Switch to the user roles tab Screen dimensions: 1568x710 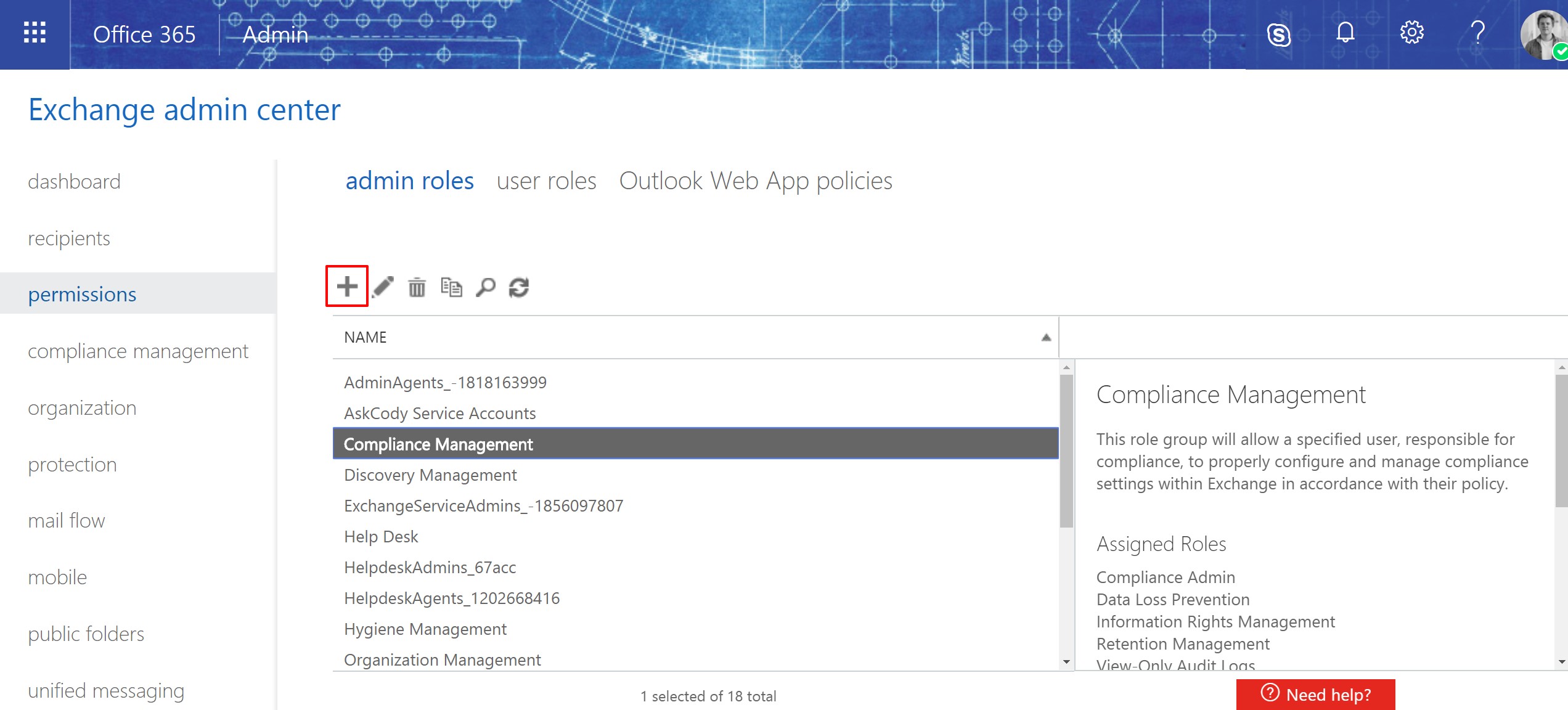(x=546, y=181)
